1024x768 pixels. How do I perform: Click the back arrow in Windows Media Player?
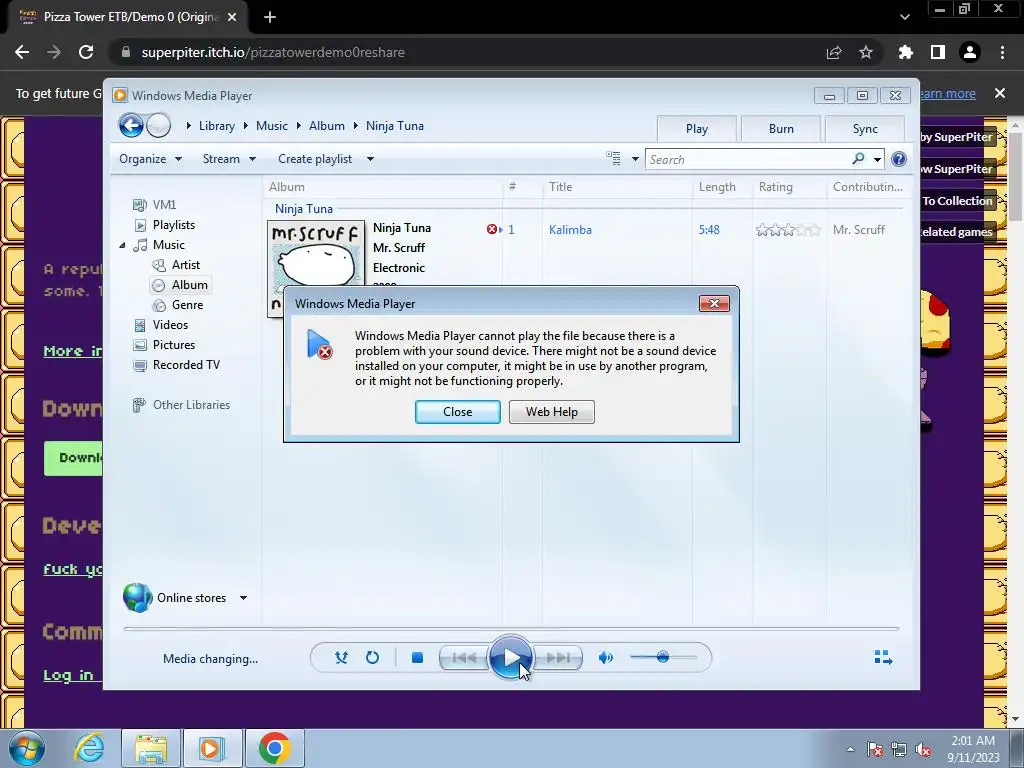tap(131, 125)
